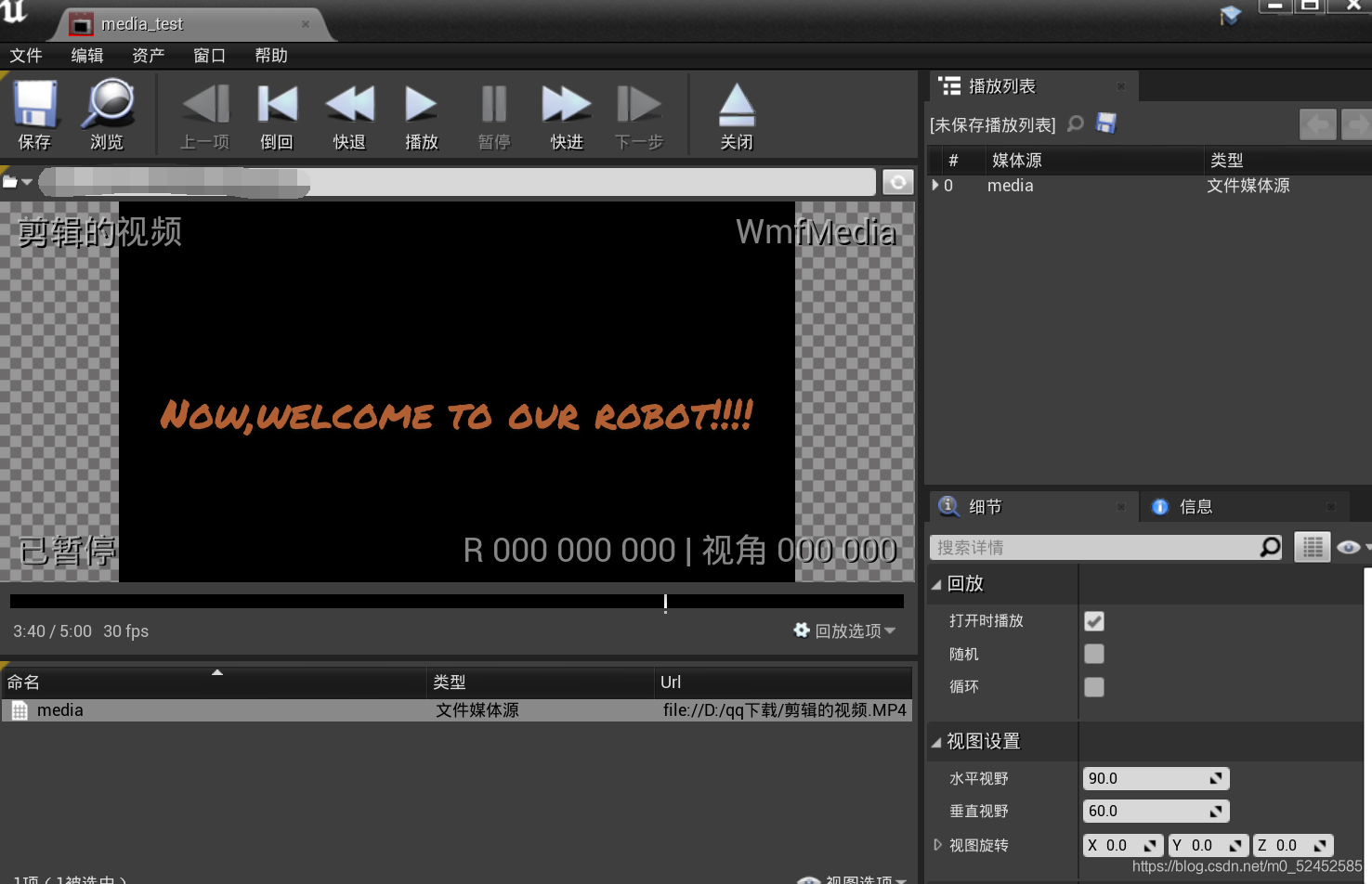Click the video preview viewport
This screenshot has height=884, width=1372.
tap(457, 392)
